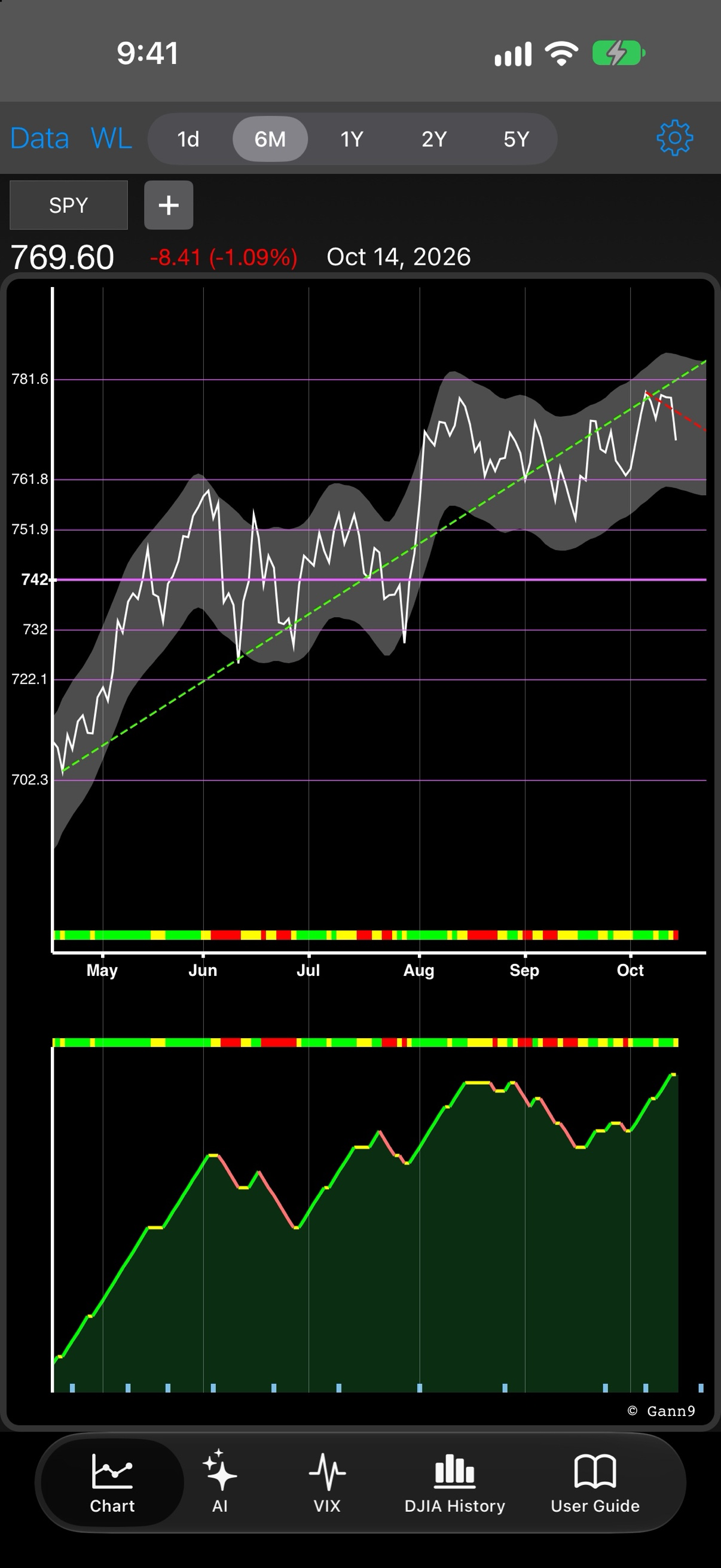
Task: Open the Data link
Action: (x=39, y=139)
